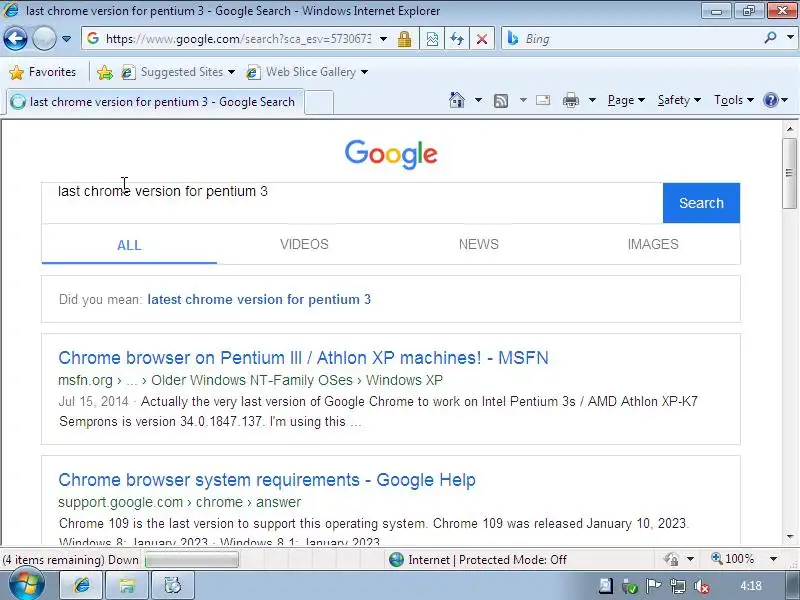The image size is (800, 600).
Task: Click the Google logo
Action: [x=391, y=154]
